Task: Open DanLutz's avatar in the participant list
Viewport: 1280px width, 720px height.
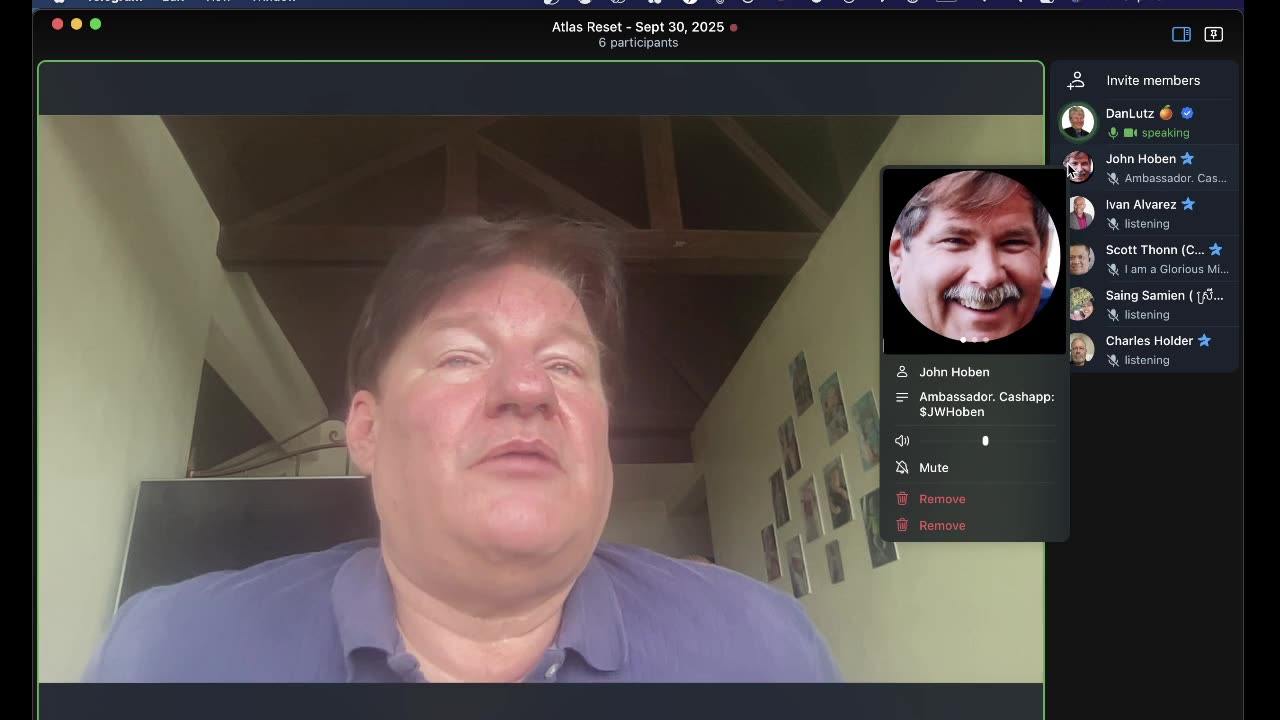Action: (1078, 122)
